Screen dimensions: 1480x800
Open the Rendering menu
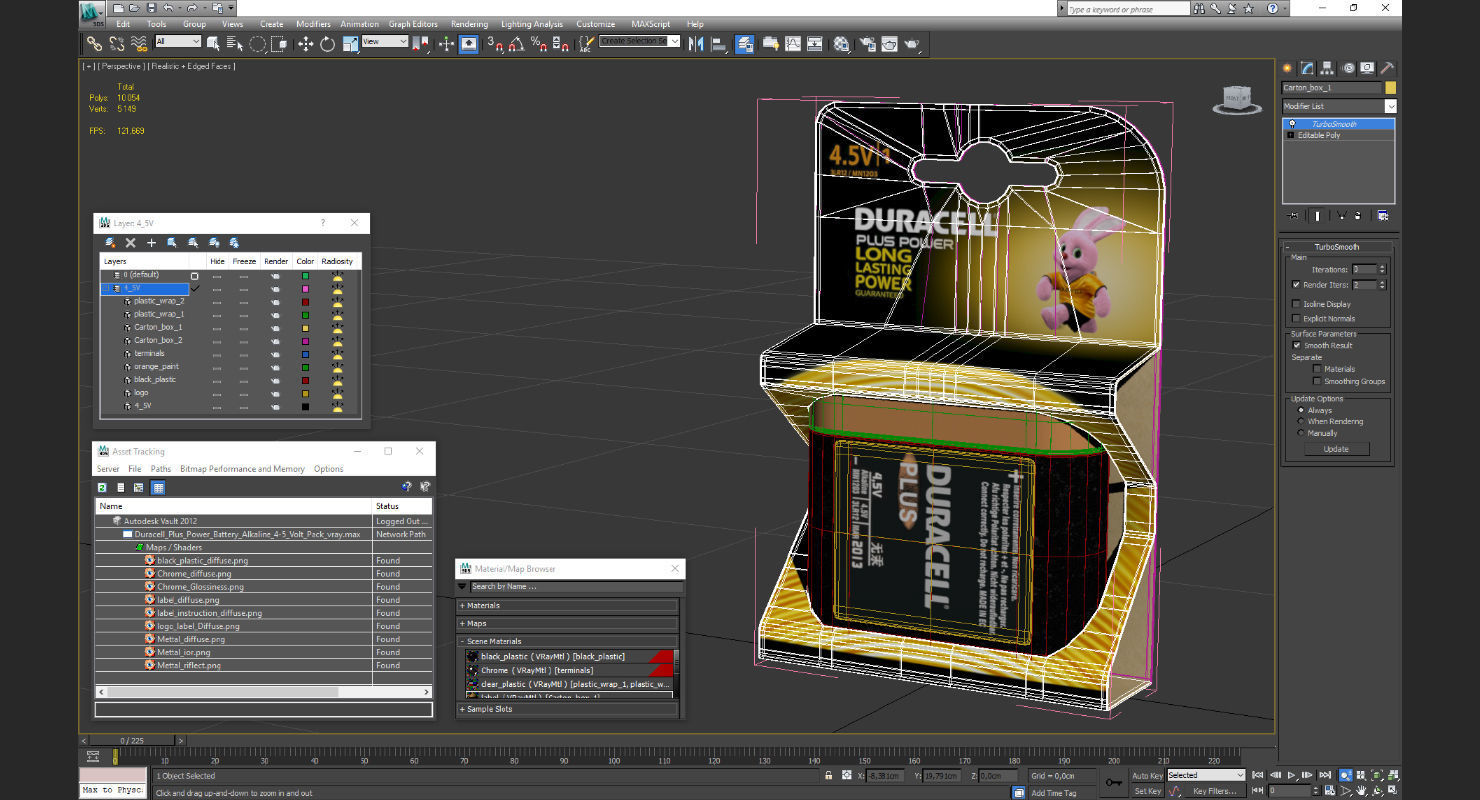click(x=469, y=24)
